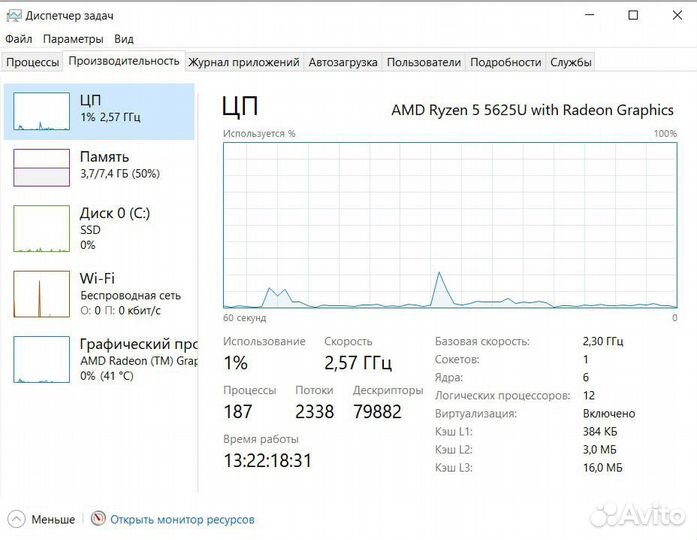The height and width of the screenshot is (540, 697).
Task: Switch to the Автозагрузка tab
Action: coord(343,62)
